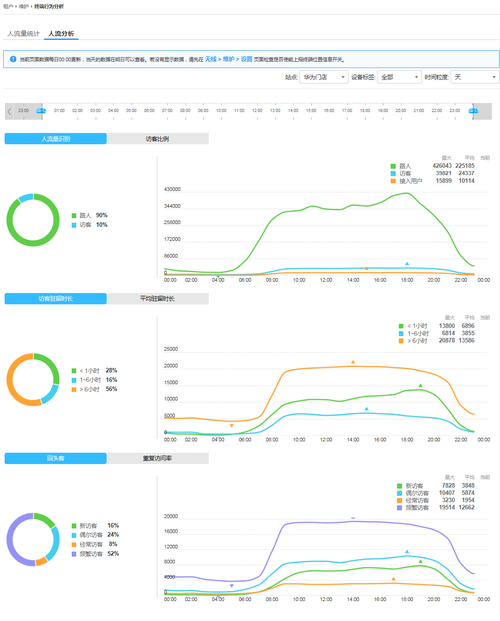Expand the 设备标签 全部 dropdown
The width and height of the screenshot is (500, 621).
pos(399,77)
